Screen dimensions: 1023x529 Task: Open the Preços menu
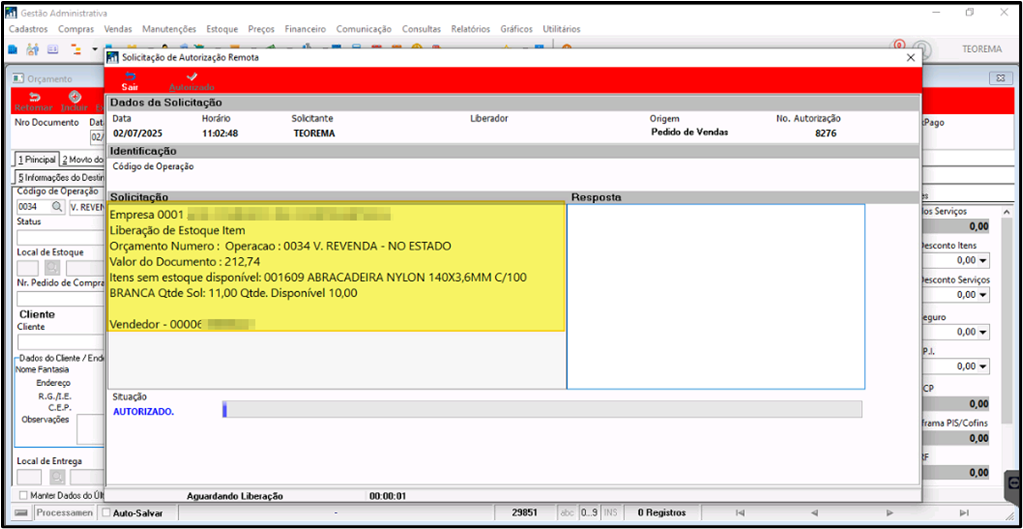coord(261,29)
